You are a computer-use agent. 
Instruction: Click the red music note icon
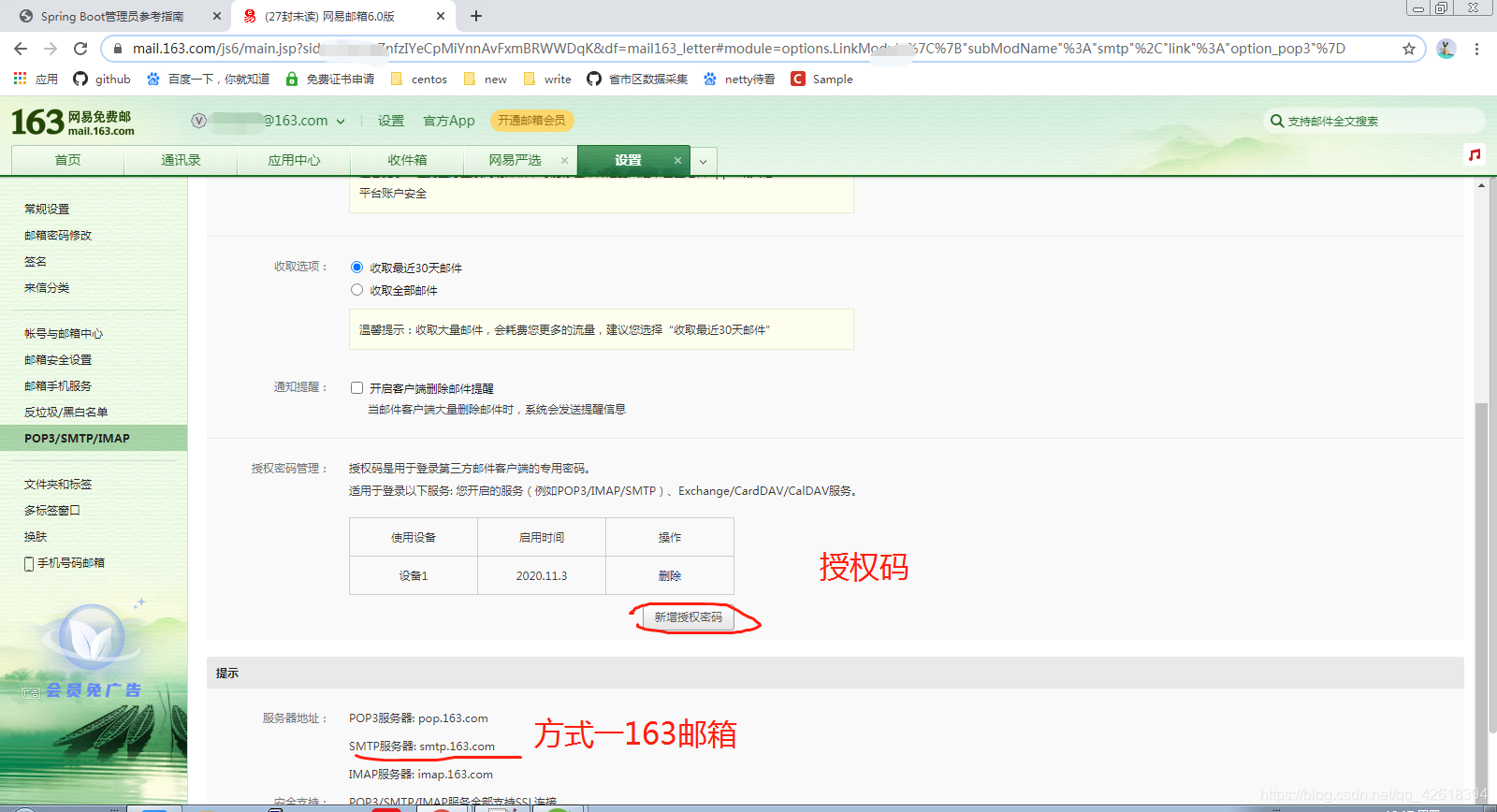(1475, 154)
